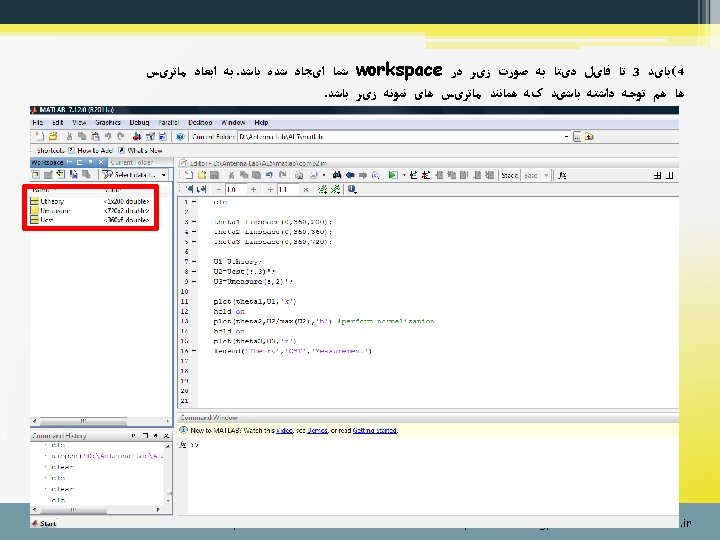Viewport: 720px width, 540px height.
Task: Open the Edit menu
Action: [x=57, y=123]
